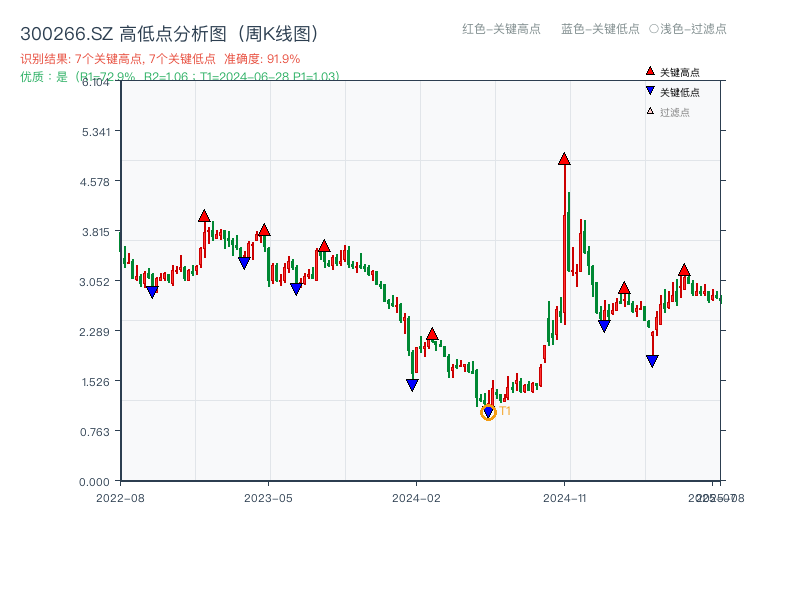Click the green 优质 result line
This screenshot has width=800, height=600.
tap(180, 76)
